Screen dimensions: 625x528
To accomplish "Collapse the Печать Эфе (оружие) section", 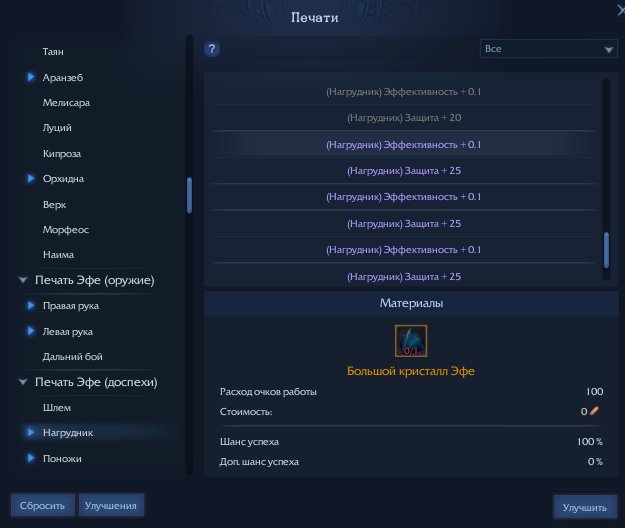I will click(x=22, y=280).
